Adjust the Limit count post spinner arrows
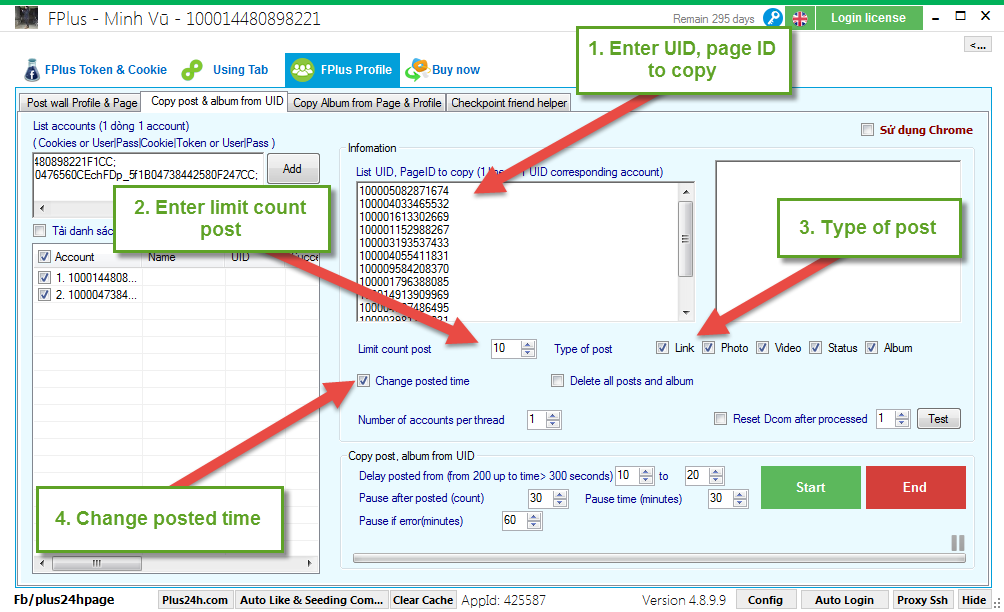1004x612 pixels. point(528,349)
